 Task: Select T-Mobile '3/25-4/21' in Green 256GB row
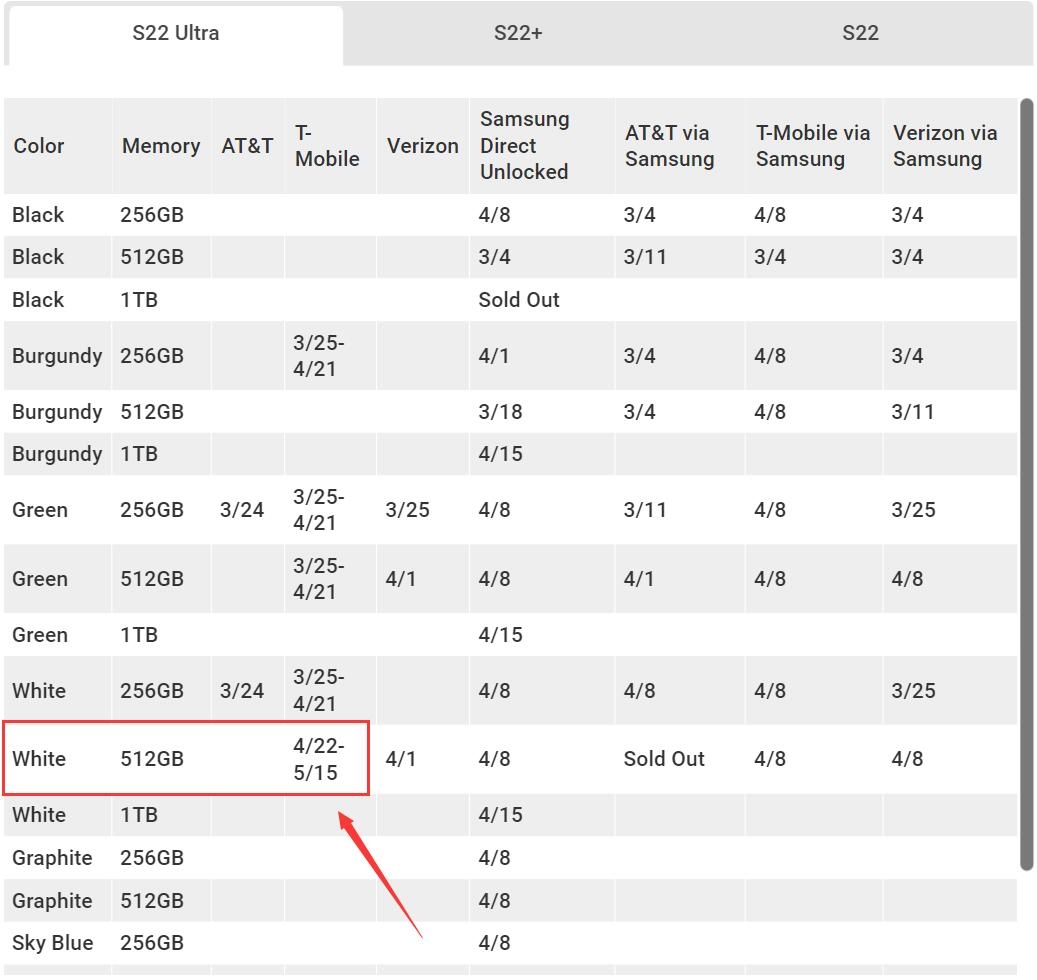click(x=319, y=510)
